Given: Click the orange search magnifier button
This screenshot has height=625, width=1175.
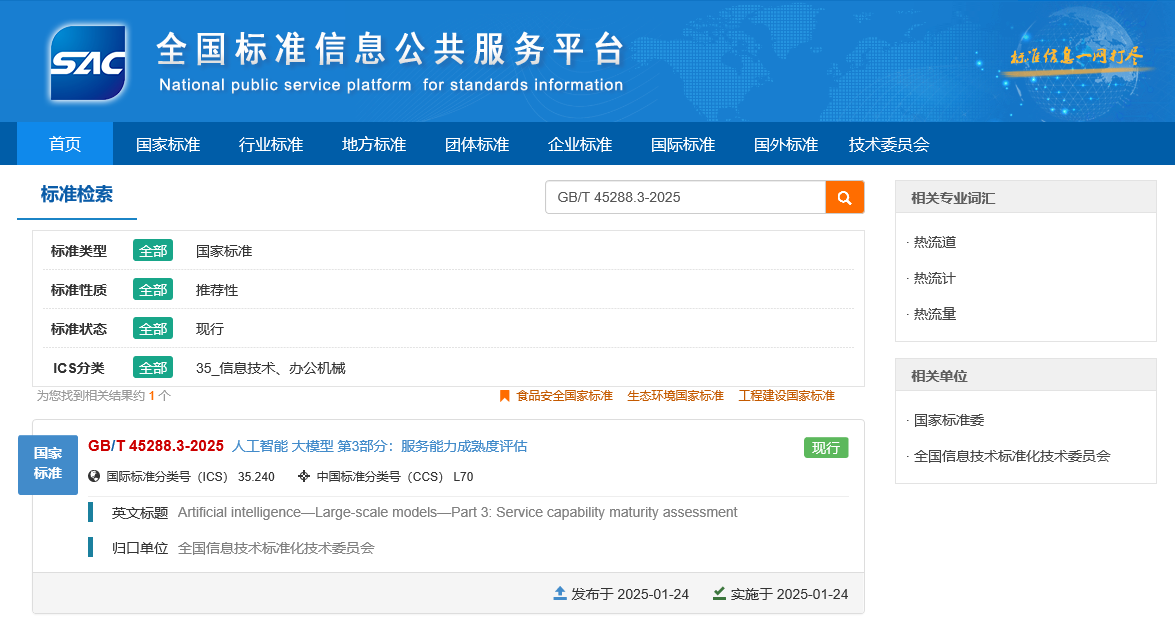Looking at the screenshot, I should (845, 197).
